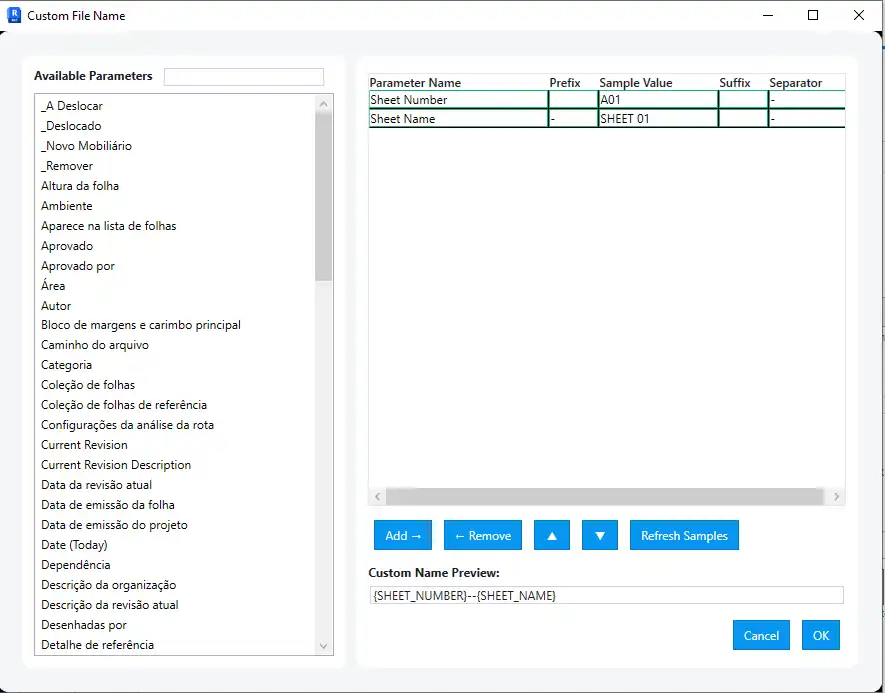The width and height of the screenshot is (885, 693).
Task: Click the move down triangle button
Action: (x=600, y=536)
